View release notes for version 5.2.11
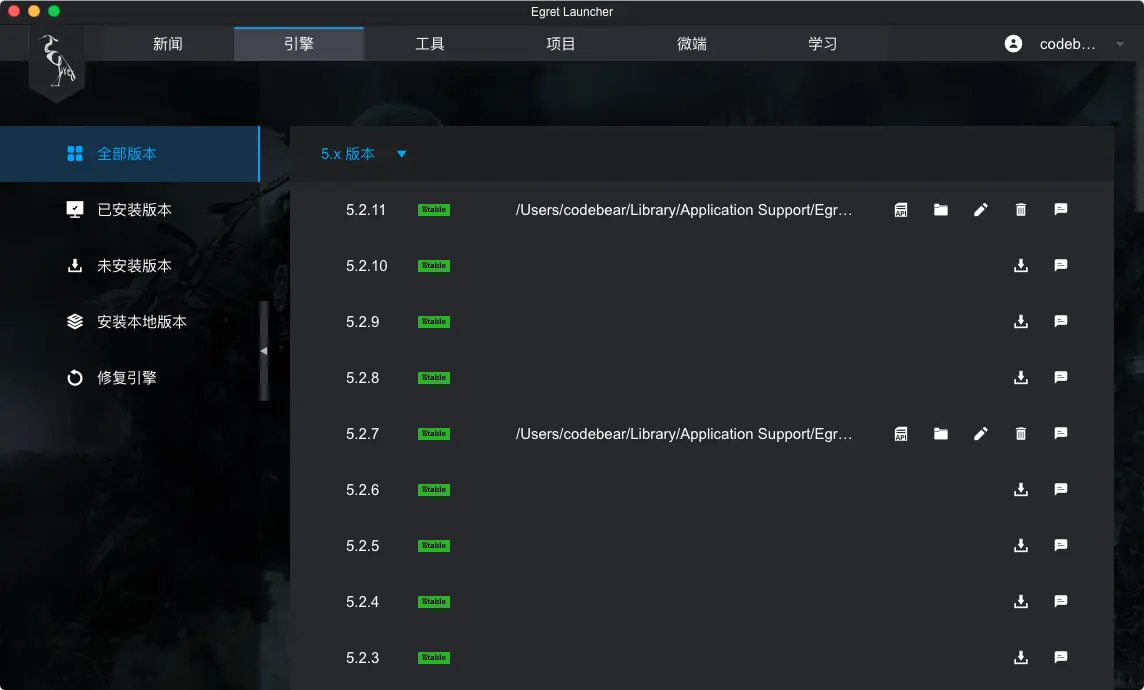 click(x=1061, y=210)
